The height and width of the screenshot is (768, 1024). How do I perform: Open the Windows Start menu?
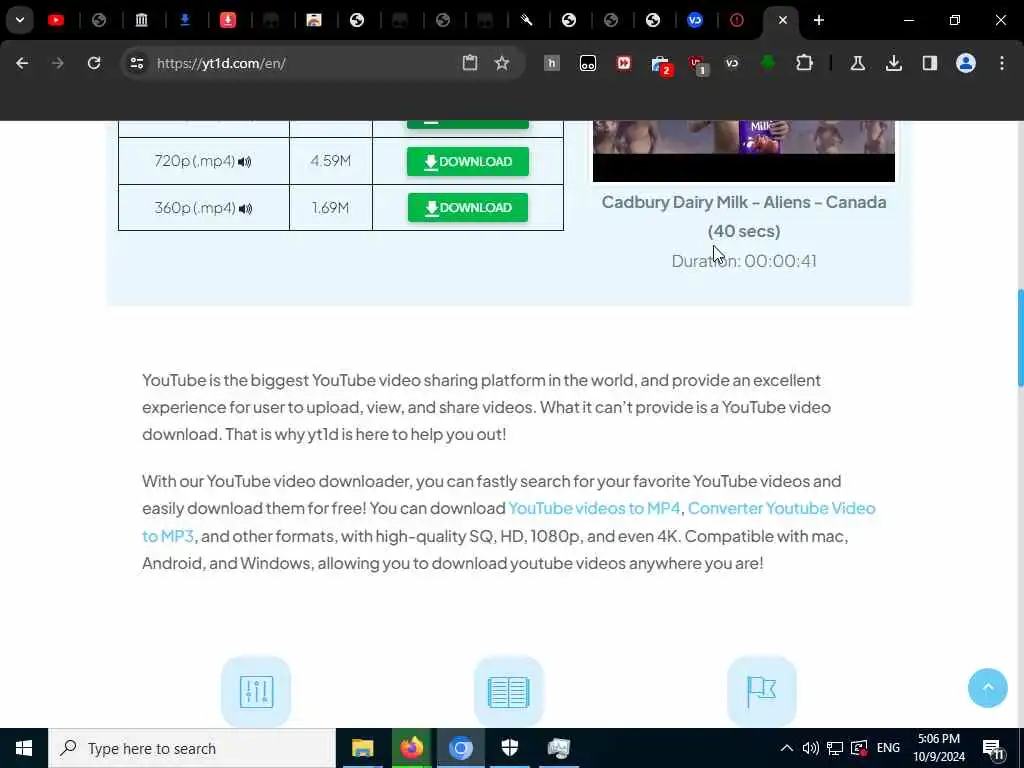24,748
